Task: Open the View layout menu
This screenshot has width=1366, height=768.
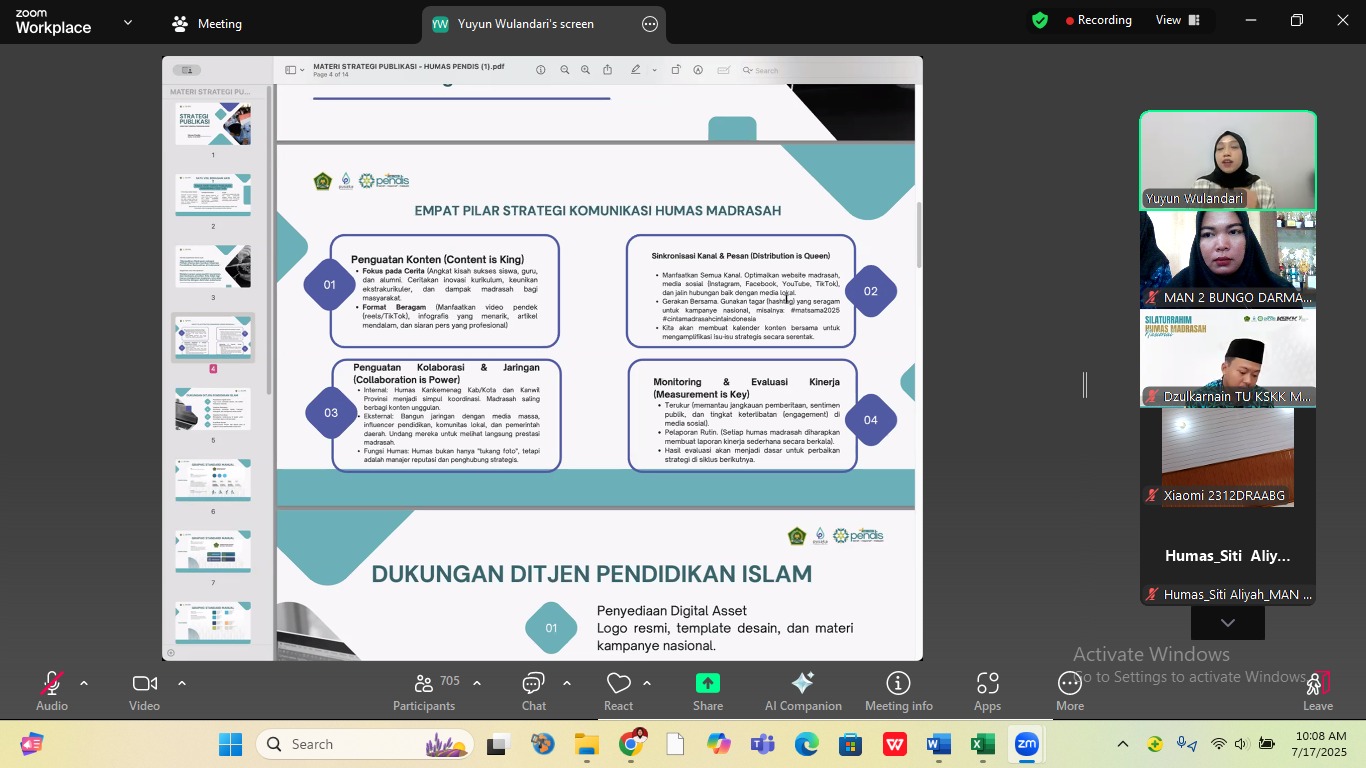Action: coord(1176,20)
